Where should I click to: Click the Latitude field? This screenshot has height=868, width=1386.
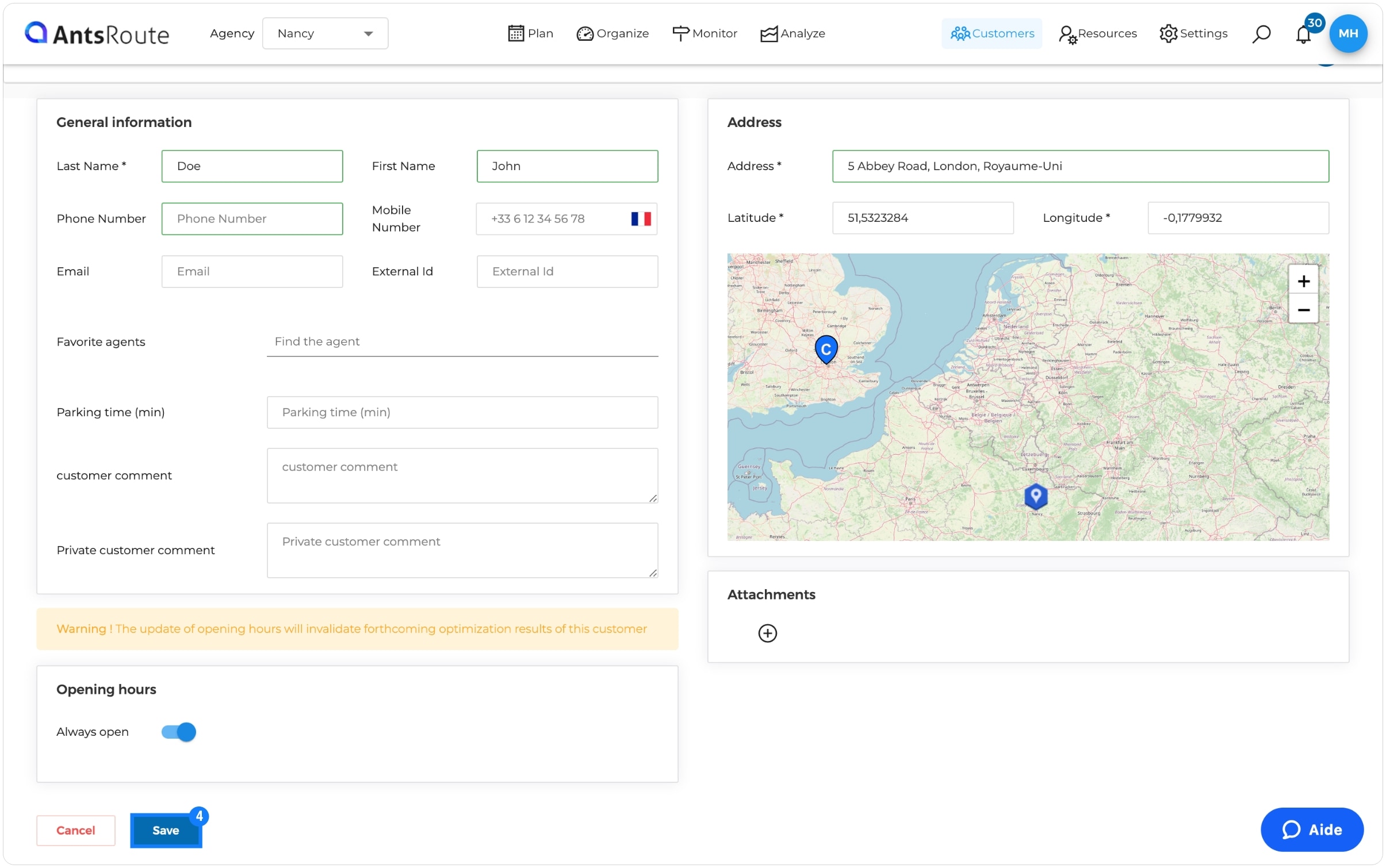[x=922, y=218]
